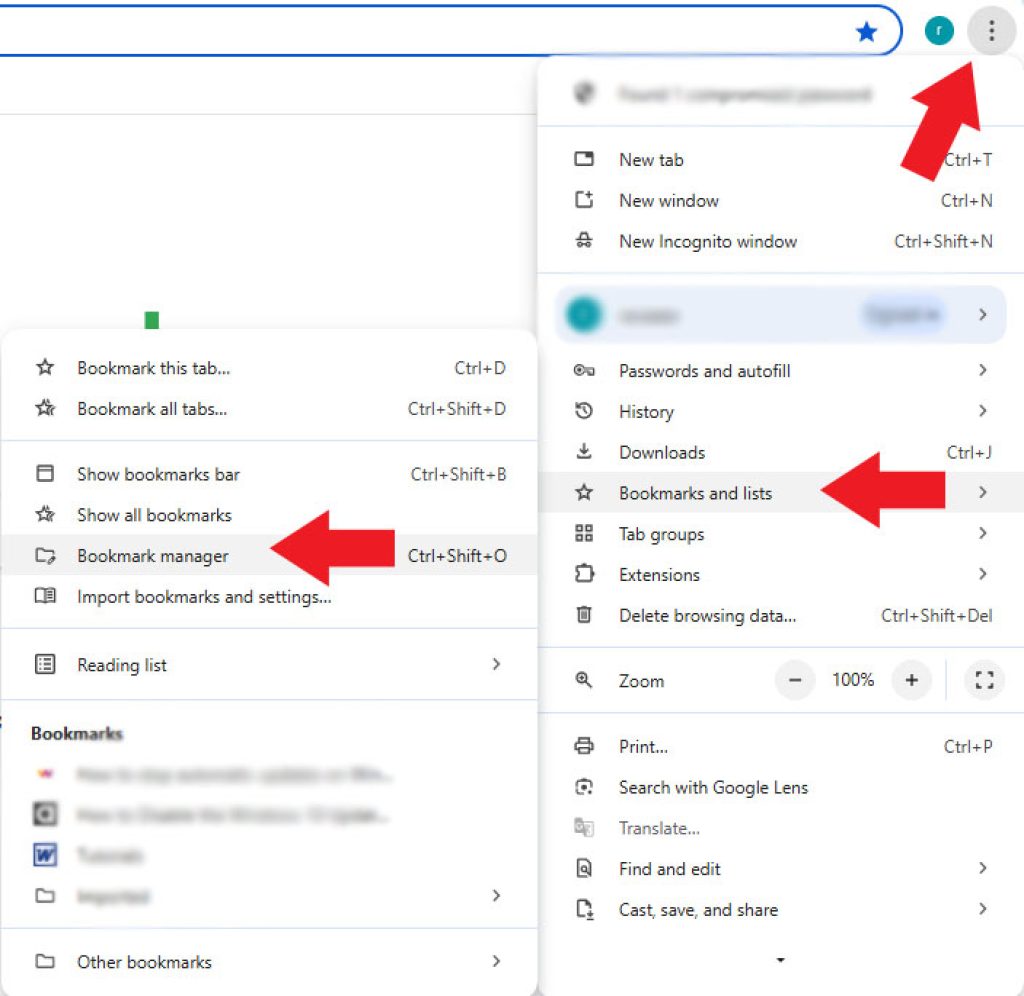Expand the Cast, save, and share arrow

pos(983,908)
